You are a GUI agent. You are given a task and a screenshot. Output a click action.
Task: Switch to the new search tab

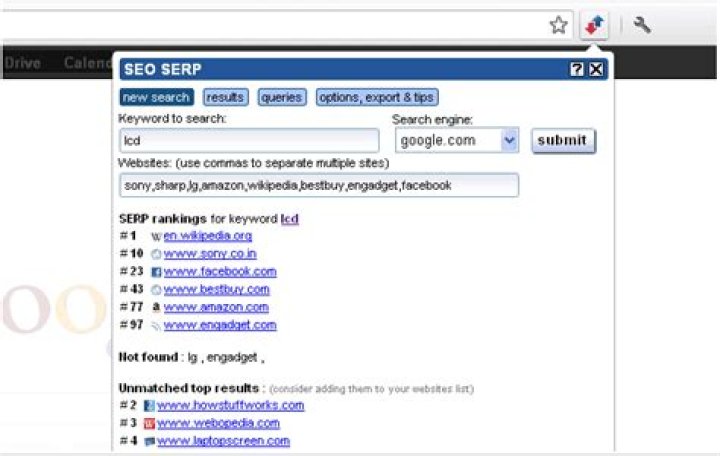click(x=157, y=97)
